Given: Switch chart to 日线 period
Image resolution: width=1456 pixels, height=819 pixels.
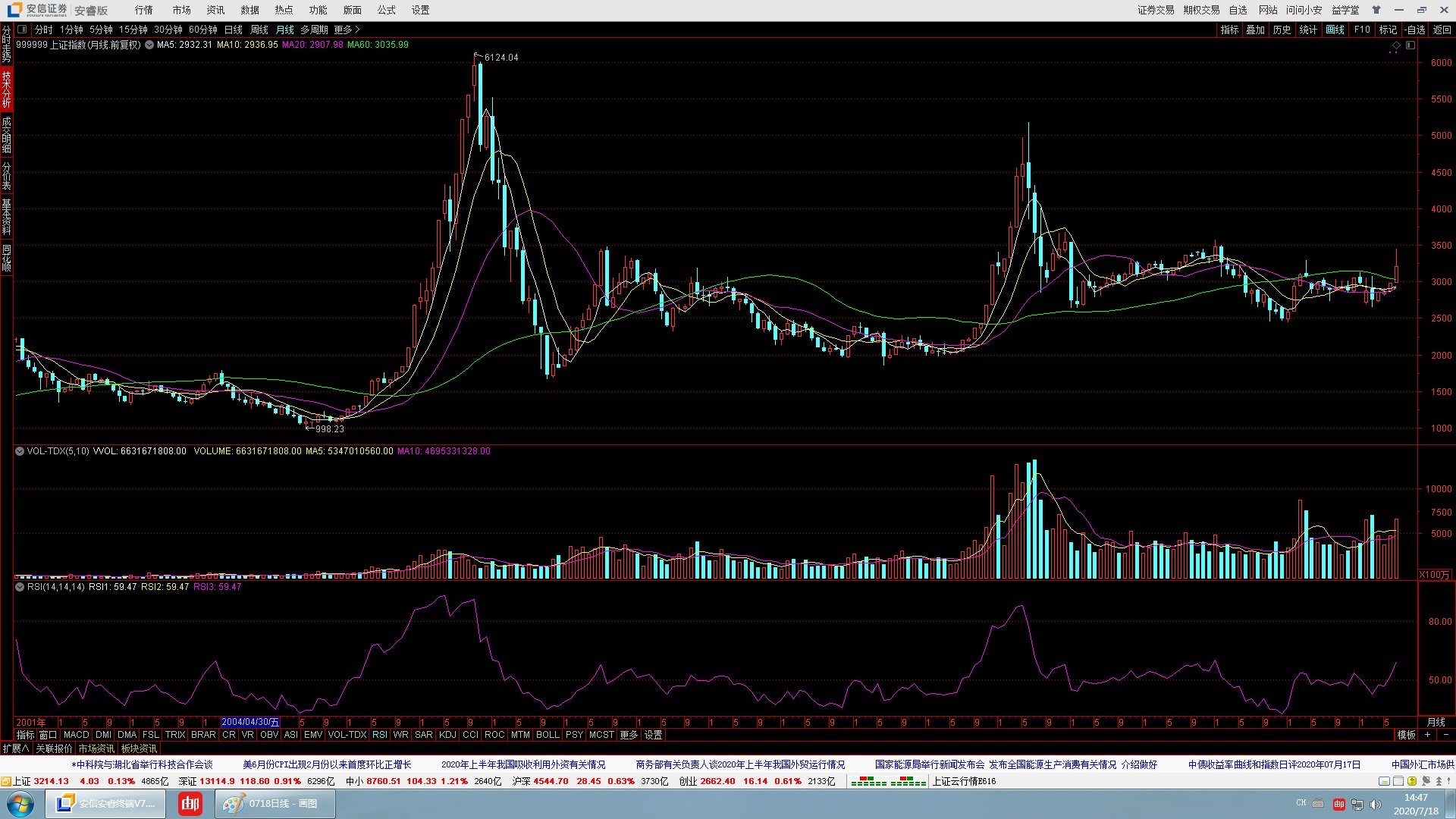Looking at the screenshot, I should coord(234,30).
